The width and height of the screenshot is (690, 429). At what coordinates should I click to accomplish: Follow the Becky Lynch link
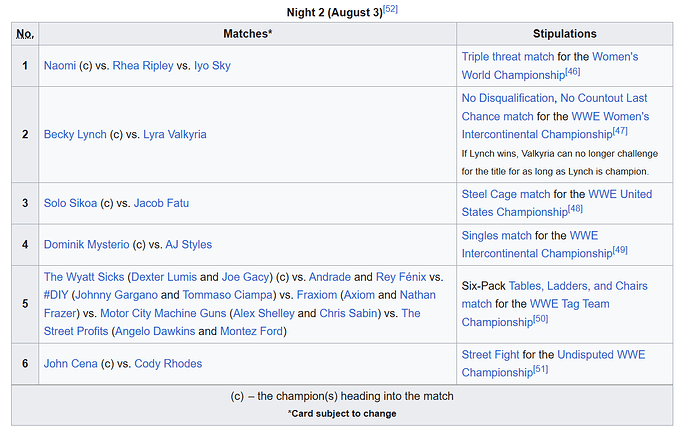click(x=75, y=135)
